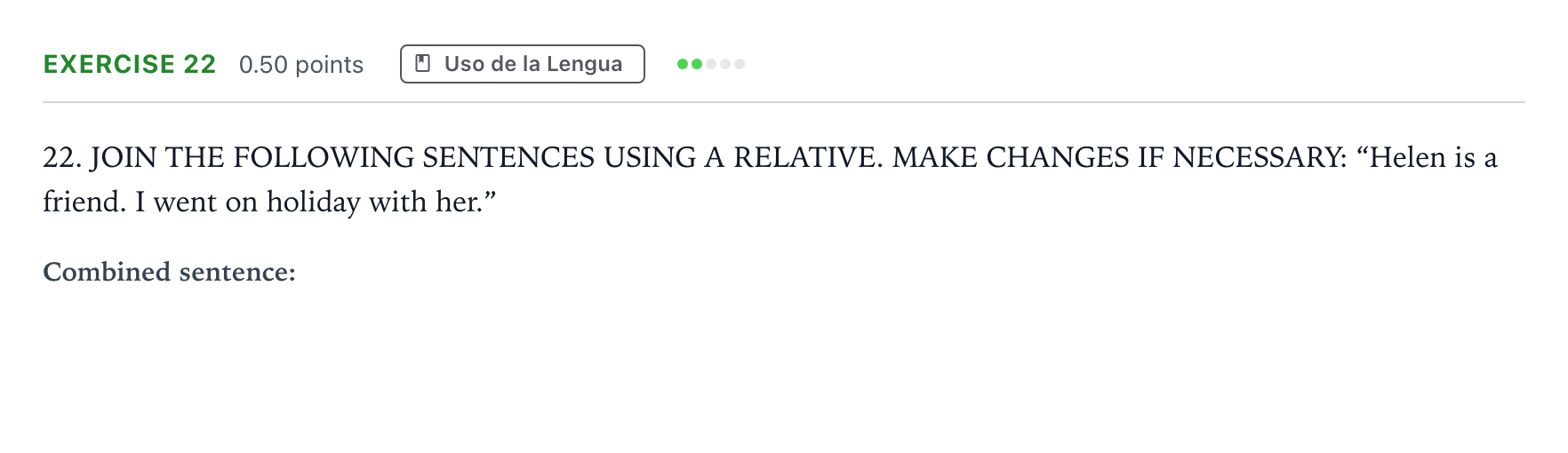Click the second green difficulty dot

[x=697, y=64]
